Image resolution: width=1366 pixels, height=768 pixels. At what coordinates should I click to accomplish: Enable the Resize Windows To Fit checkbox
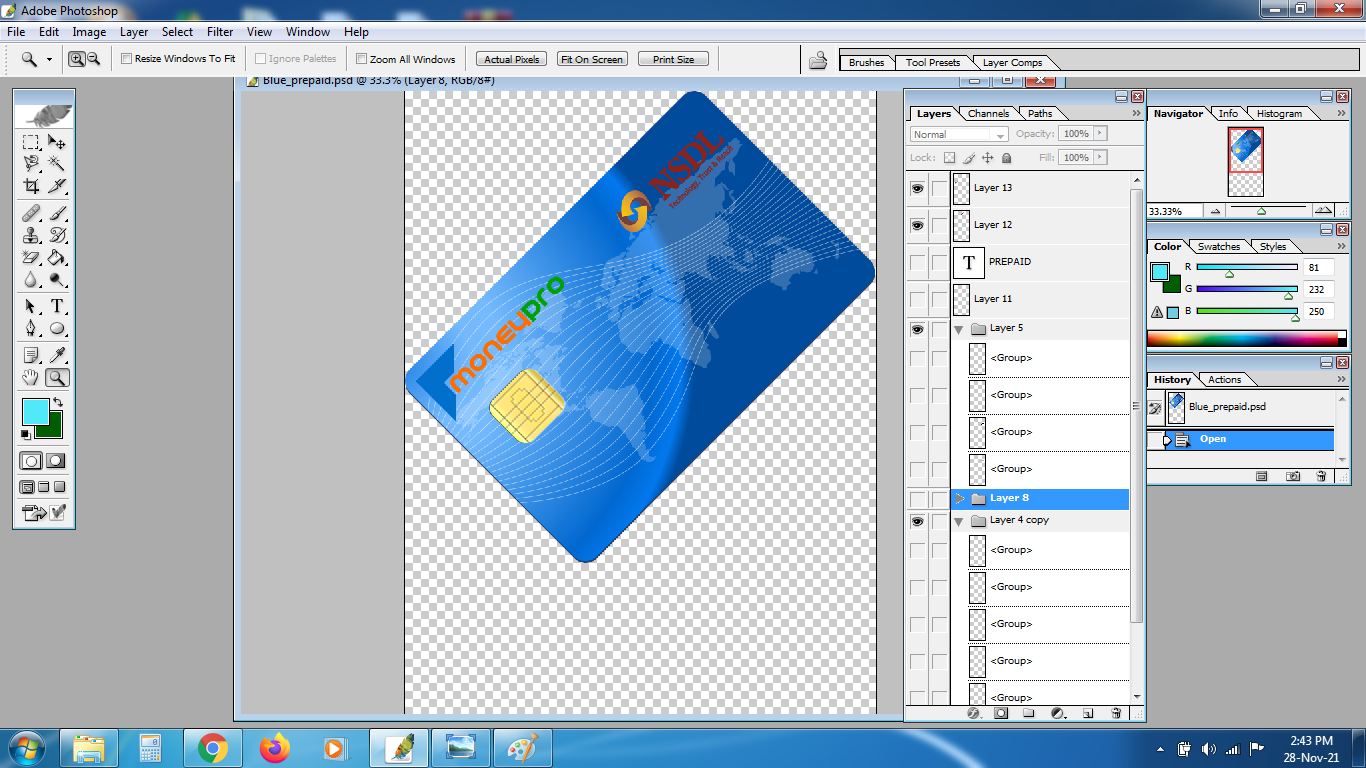(x=127, y=59)
